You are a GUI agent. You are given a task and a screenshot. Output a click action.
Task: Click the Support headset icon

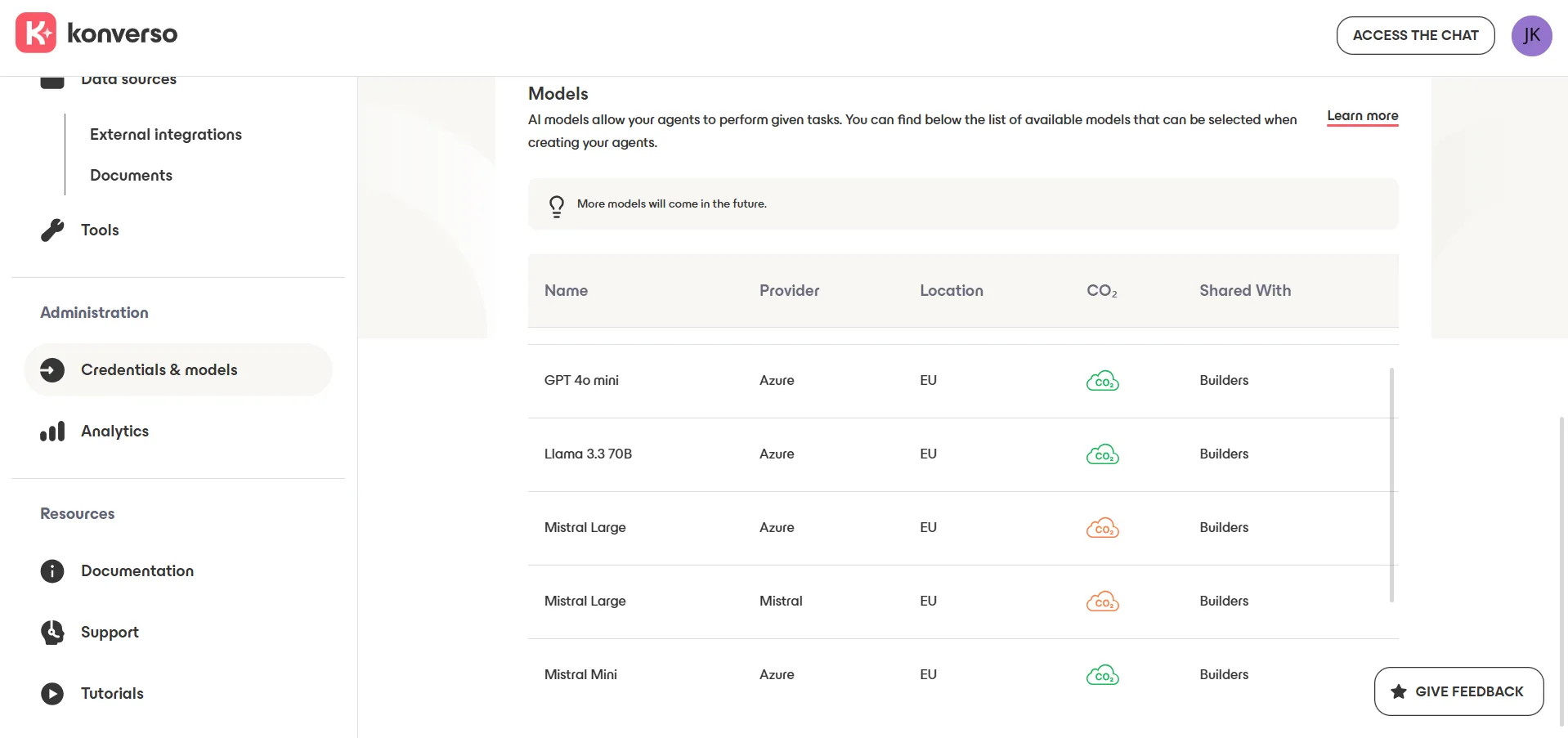(x=52, y=633)
